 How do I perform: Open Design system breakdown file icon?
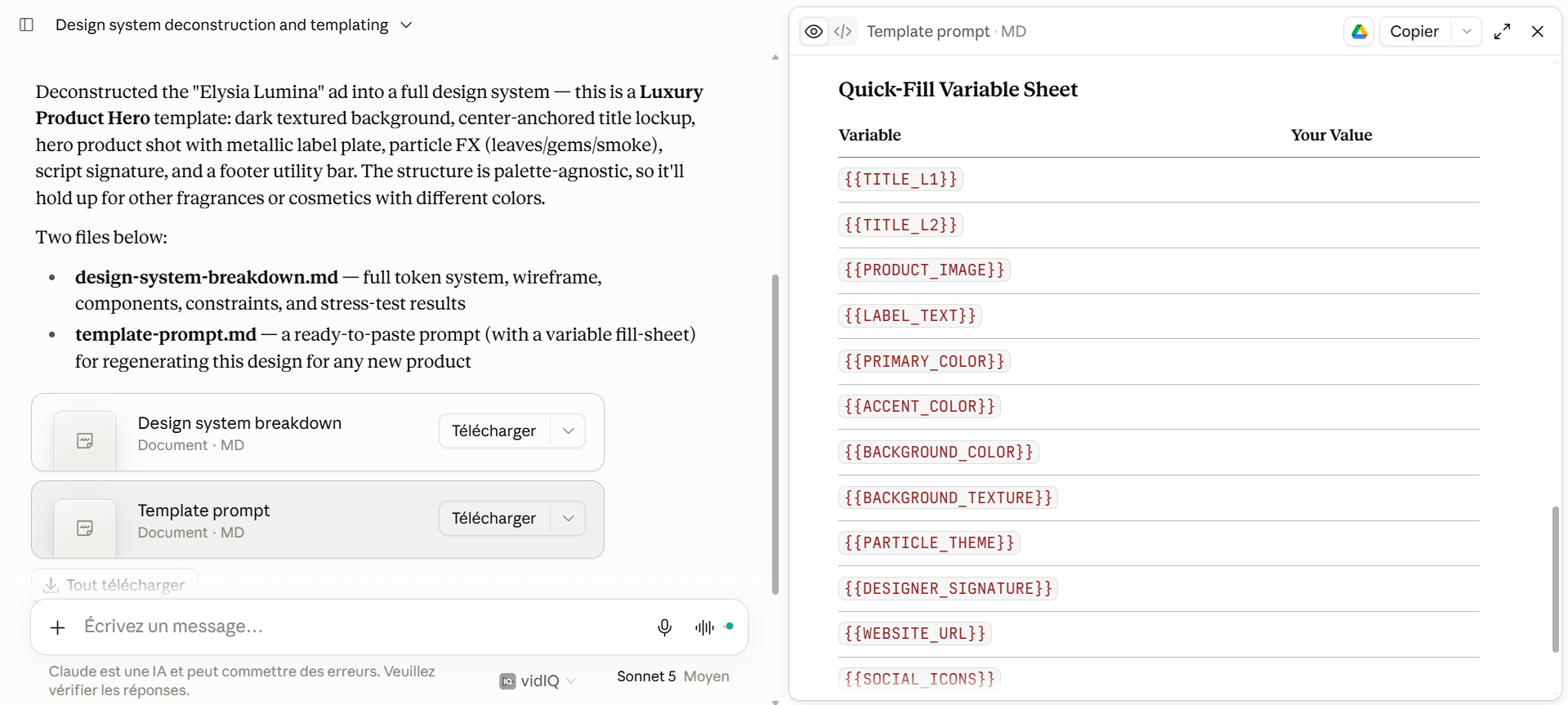pos(85,440)
